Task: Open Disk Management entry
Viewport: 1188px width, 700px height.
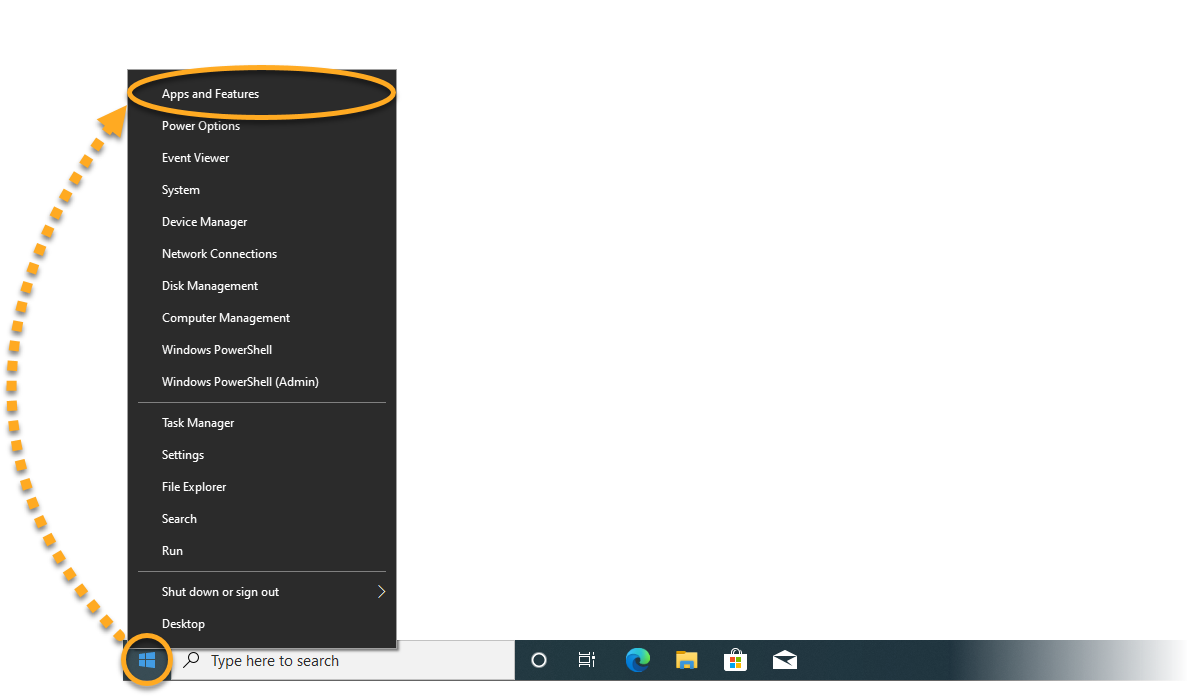Action: [x=210, y=286]
